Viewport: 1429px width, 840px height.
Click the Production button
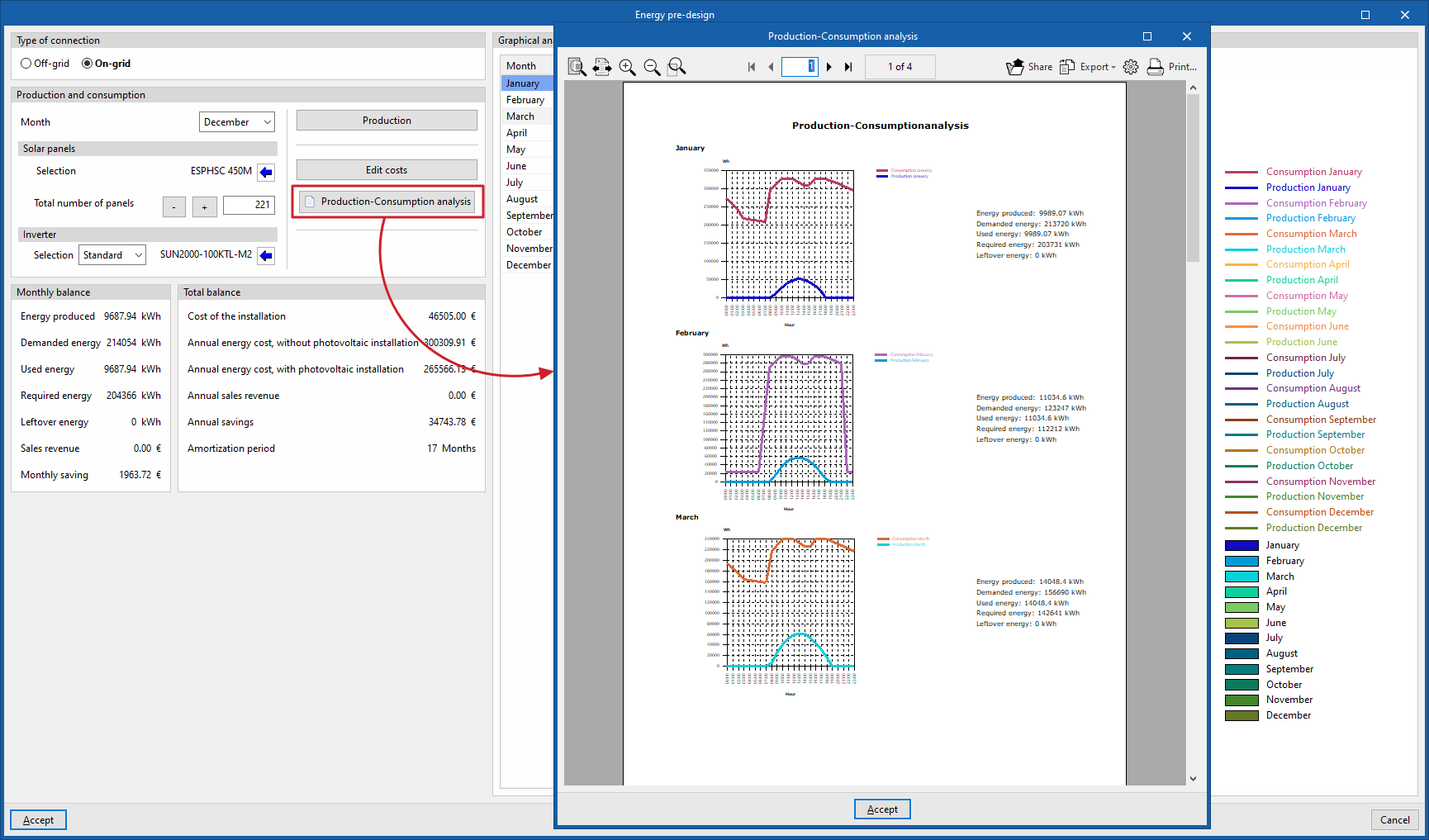(x=387, y=121)
